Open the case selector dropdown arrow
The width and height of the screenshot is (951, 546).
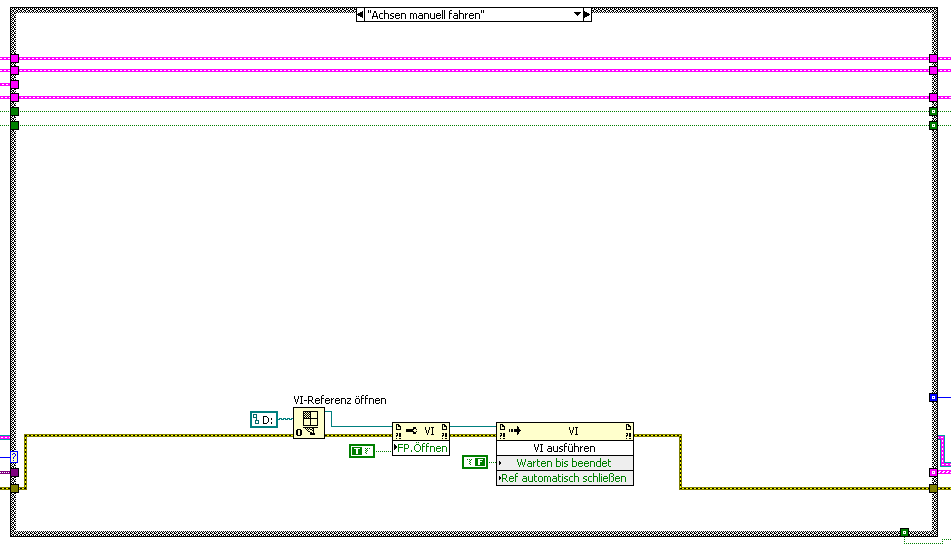coord(577,15)
